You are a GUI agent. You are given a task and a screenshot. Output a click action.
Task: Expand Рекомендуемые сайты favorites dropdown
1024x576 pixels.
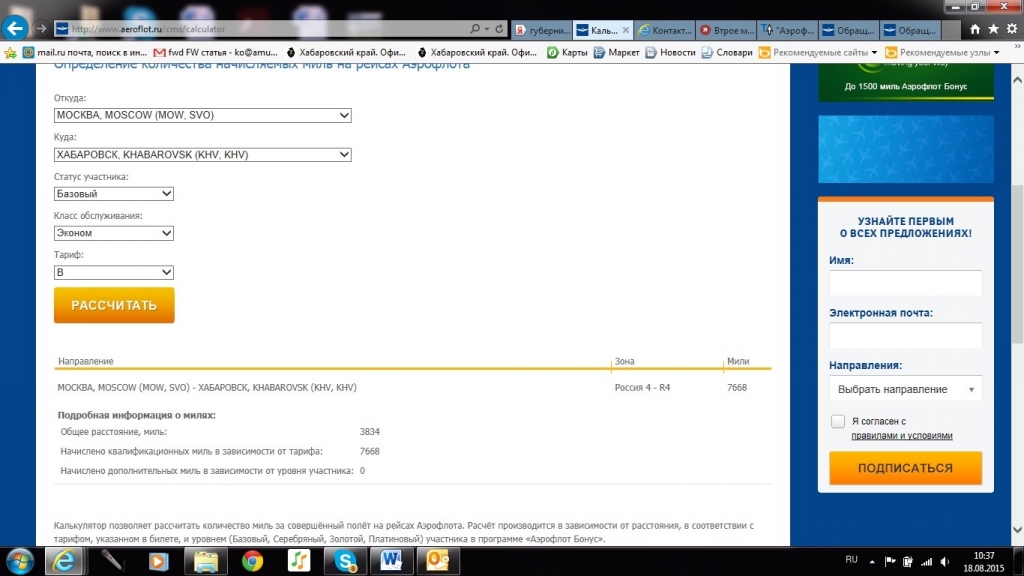874,53
